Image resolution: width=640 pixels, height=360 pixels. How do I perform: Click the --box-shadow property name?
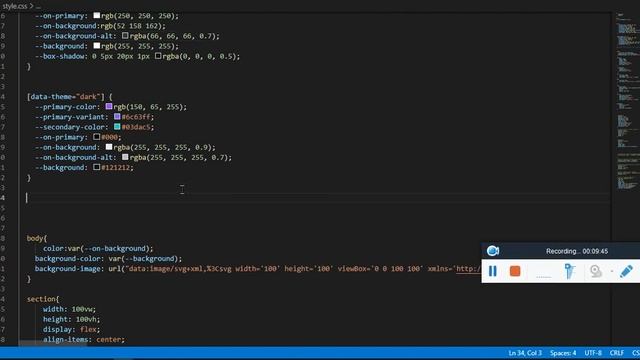[x=59, y=56]
